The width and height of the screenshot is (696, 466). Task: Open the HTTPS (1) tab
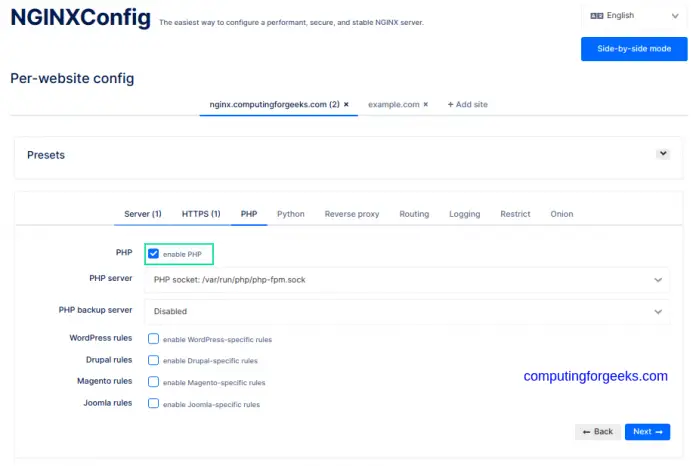tap(201, 214)
